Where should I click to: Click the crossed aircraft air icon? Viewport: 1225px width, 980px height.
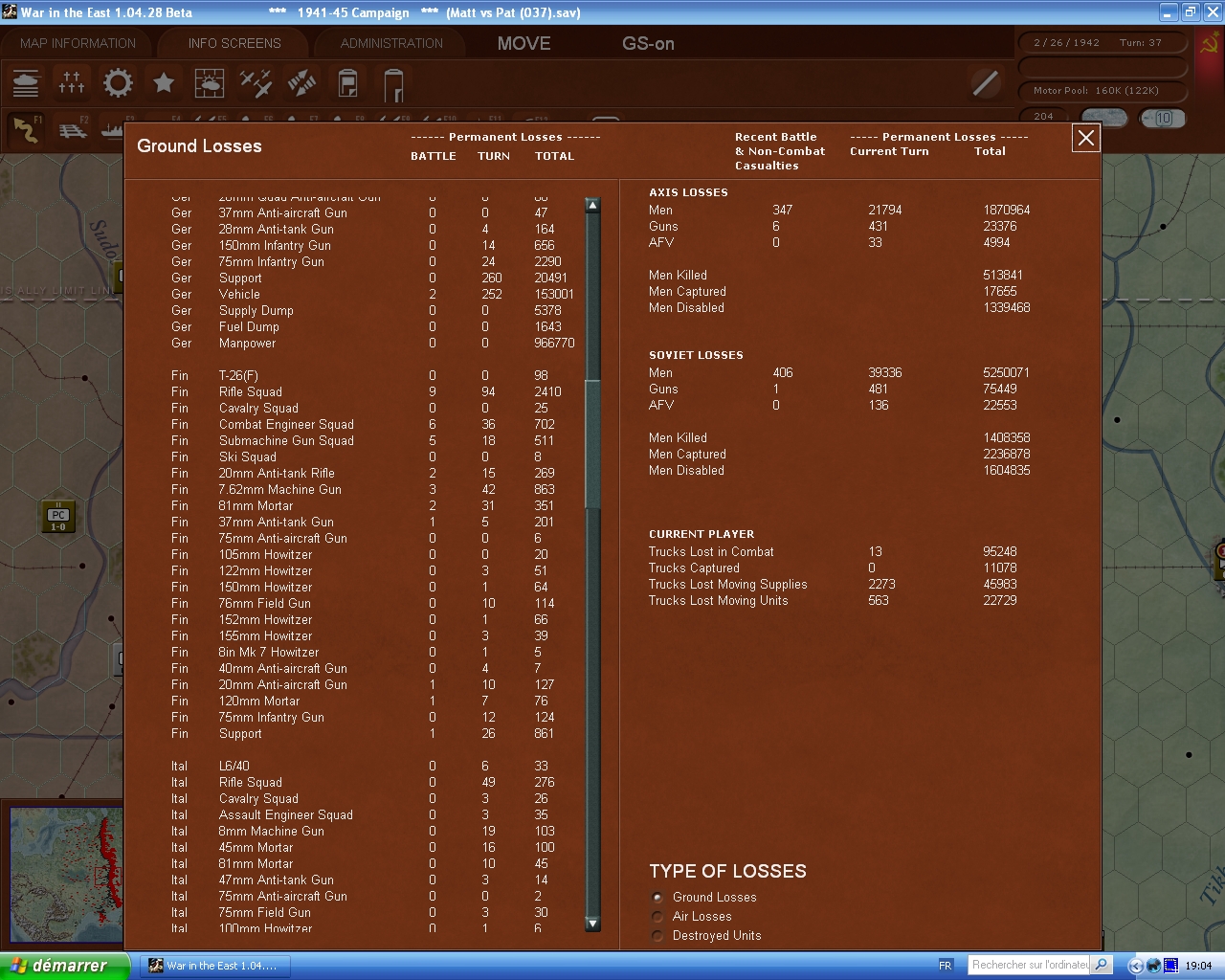(x=256, y=83)
